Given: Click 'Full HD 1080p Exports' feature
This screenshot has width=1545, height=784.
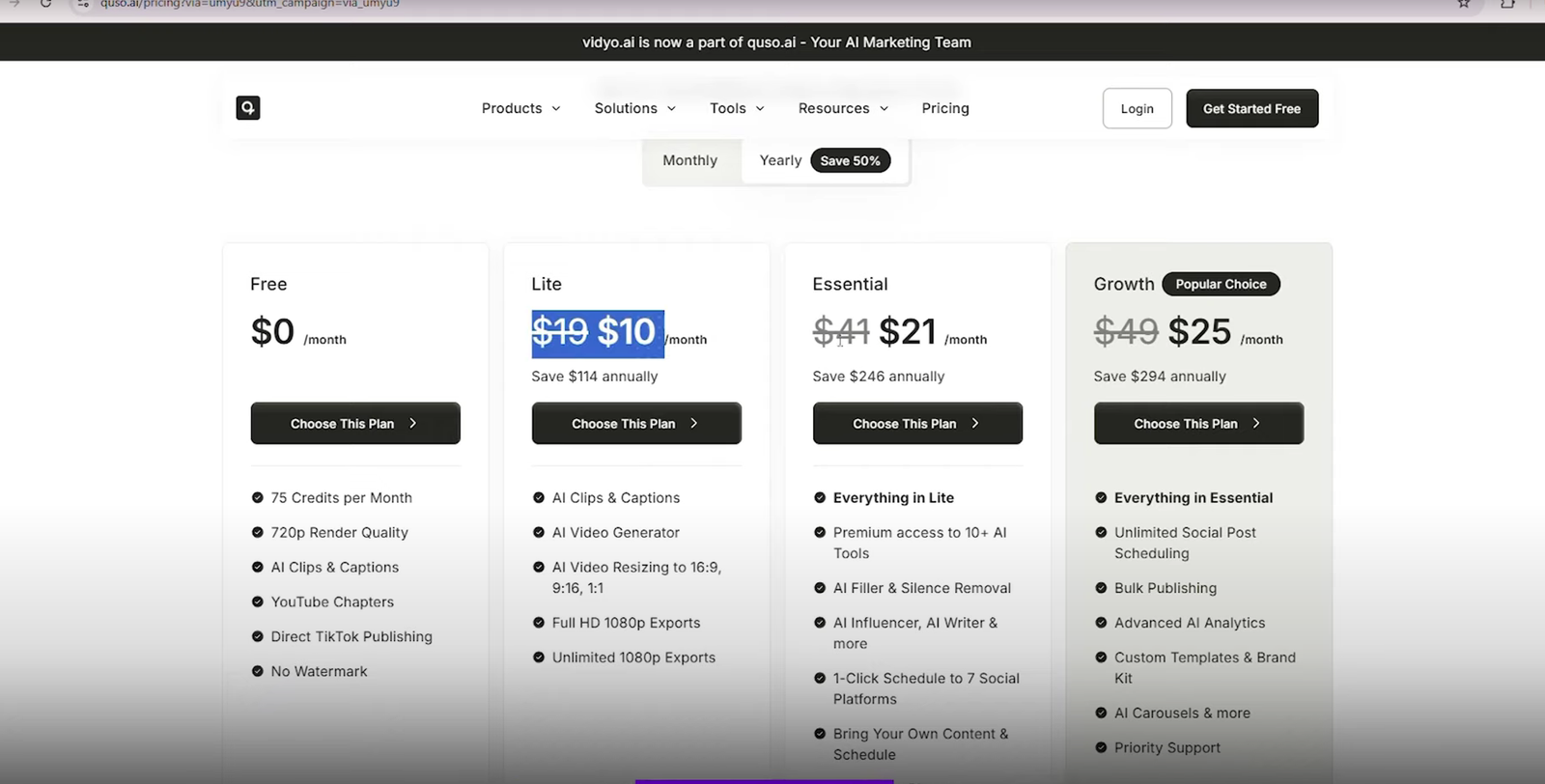Looking at the screenshot, I should coord(627,624).
